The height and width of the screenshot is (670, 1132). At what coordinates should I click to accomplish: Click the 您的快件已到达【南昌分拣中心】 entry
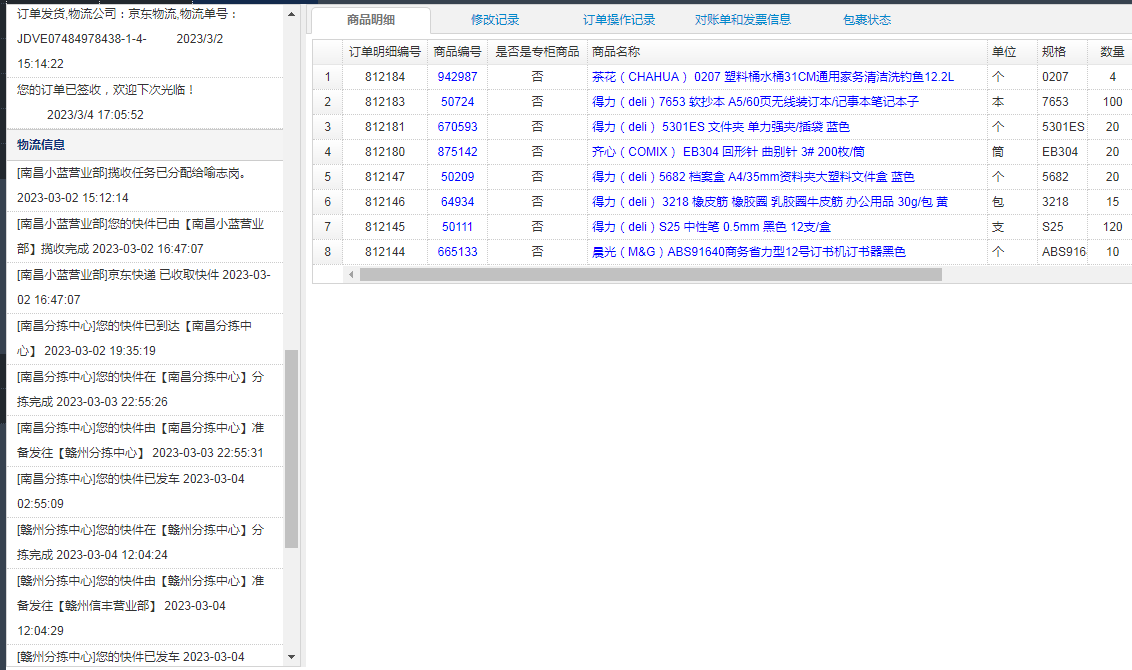point(145,339)
